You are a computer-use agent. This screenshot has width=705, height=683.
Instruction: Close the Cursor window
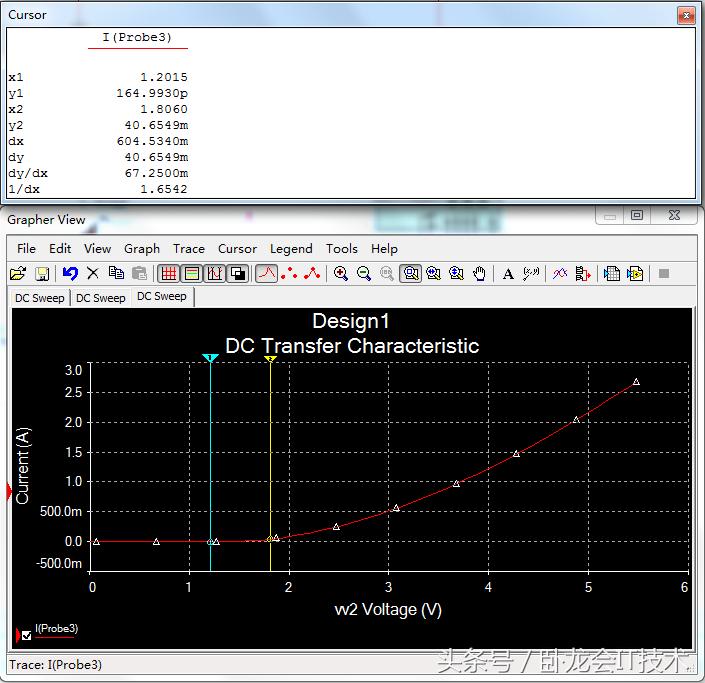[685, 15]
